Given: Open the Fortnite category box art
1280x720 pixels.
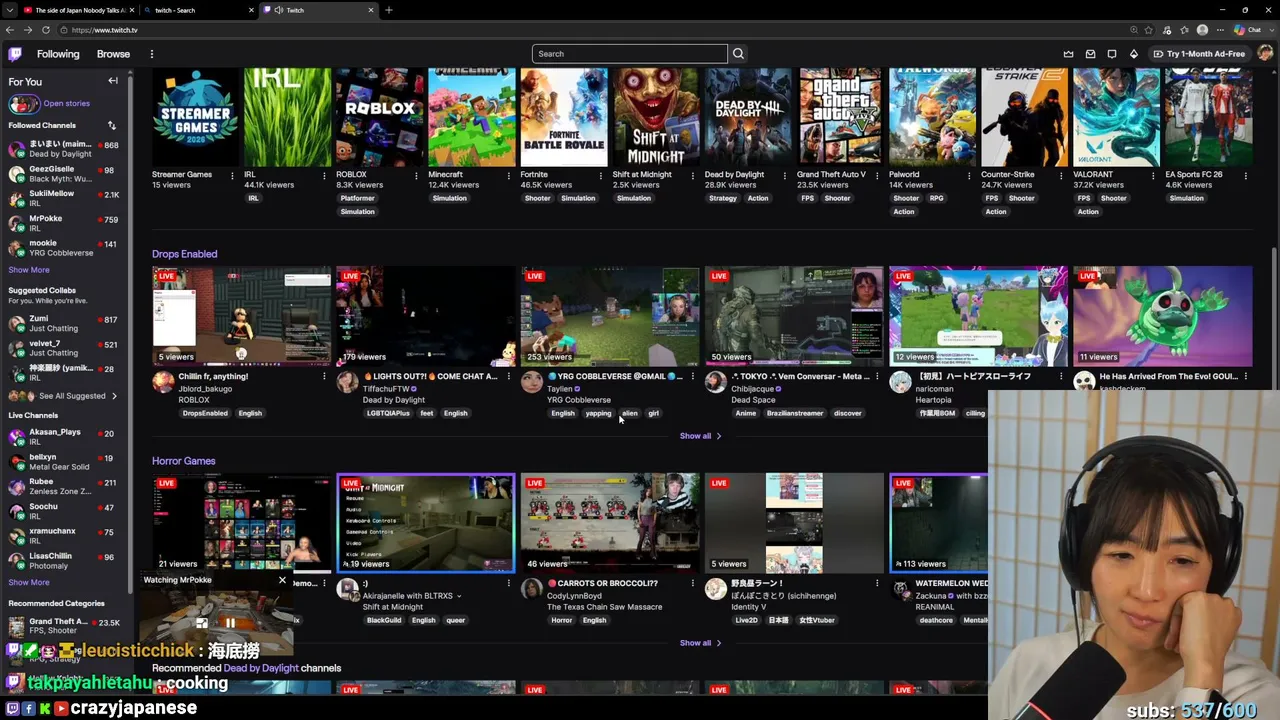Looking at the screenshot, I should (x=564, y=117).
